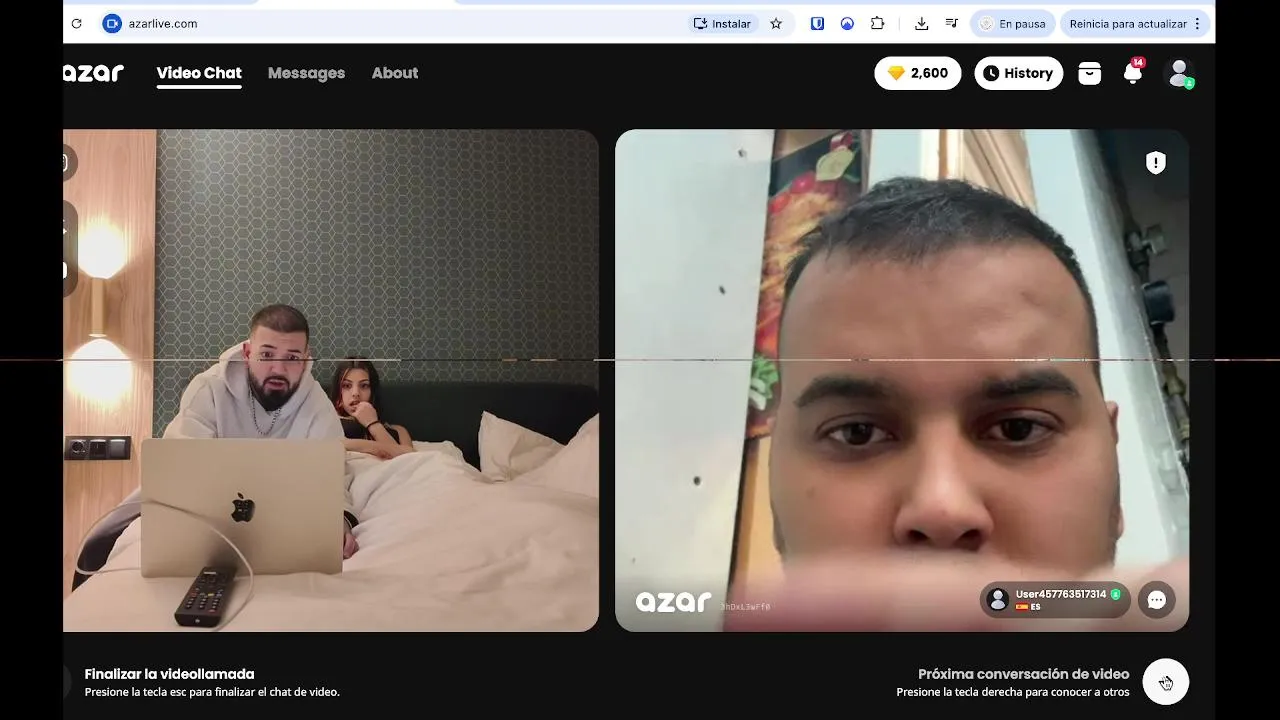
Task: Open the blue circular extension icon
Action: pos(847,23)
